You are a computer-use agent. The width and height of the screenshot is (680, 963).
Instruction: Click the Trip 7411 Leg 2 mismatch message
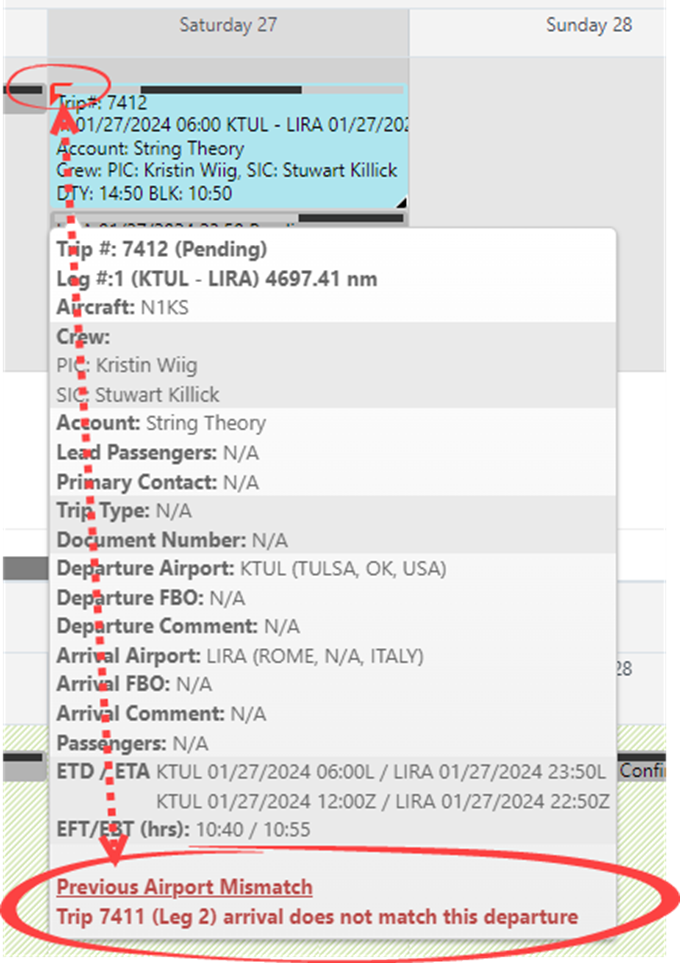click(x=317, y=916)
